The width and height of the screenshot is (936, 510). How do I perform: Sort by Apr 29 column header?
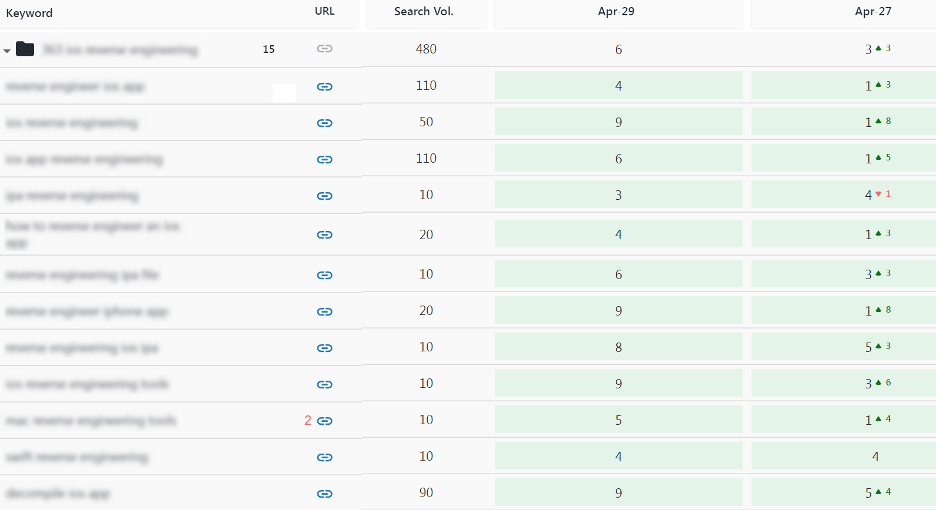tap(616, 11)
